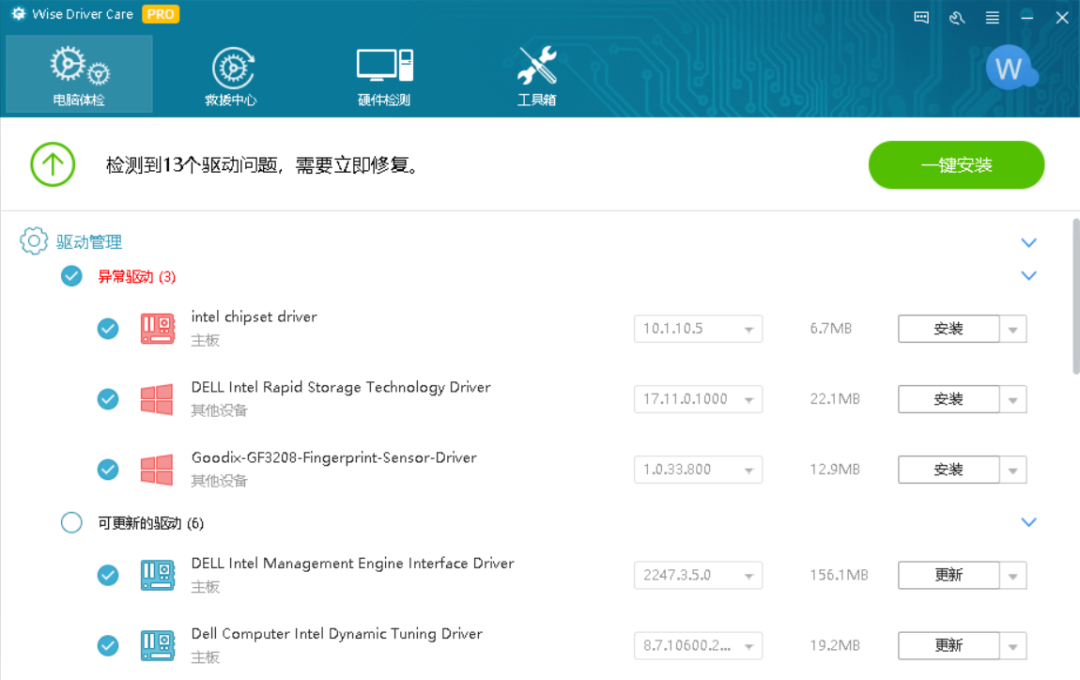Click Goodix-GF3208-Fingerprint-Sensor-Driver name
The image size is (1080, 680).
[333, 457]
